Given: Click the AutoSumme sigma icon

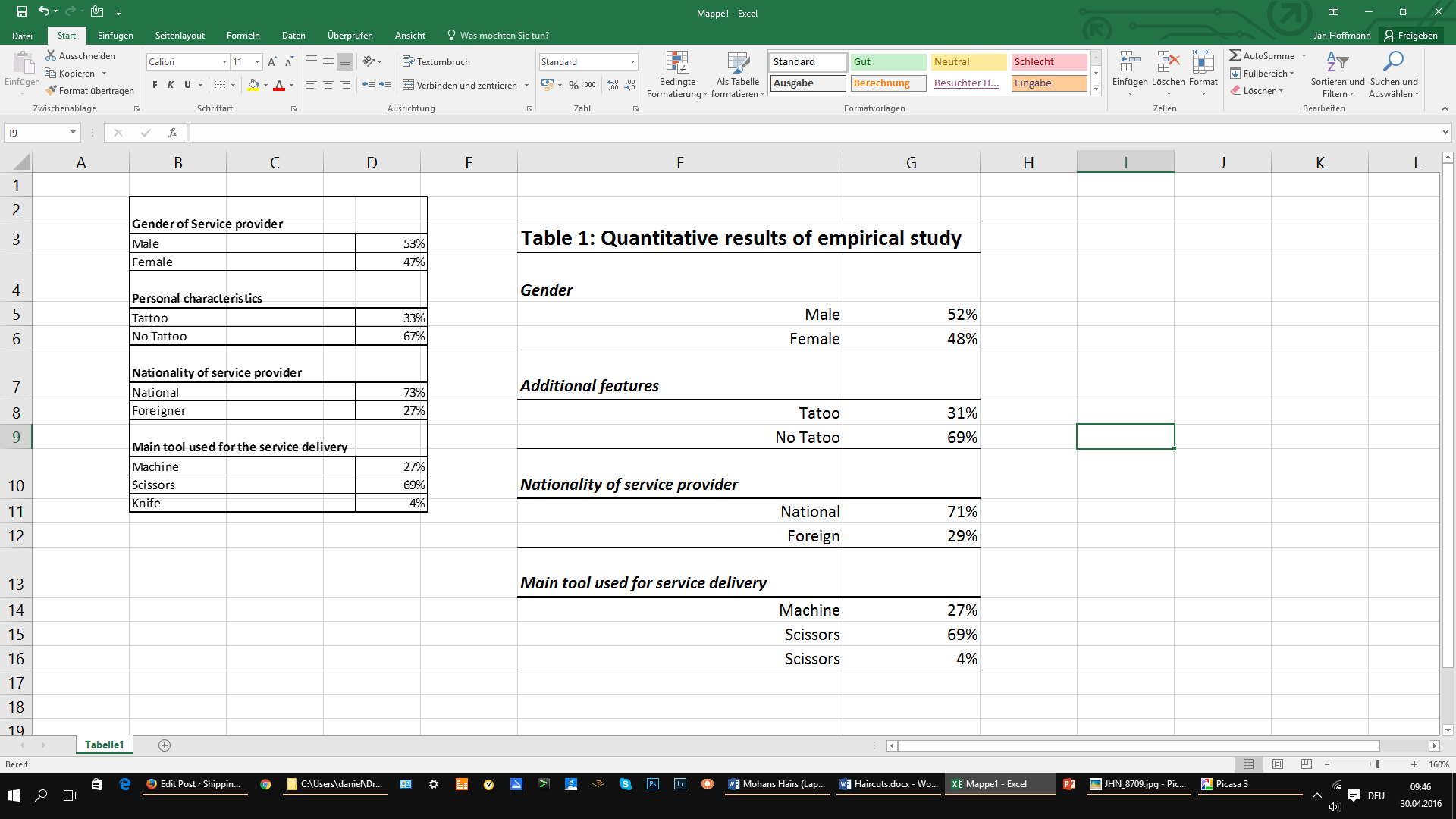Looking at the screenshot, I should tap(1235, 55).
